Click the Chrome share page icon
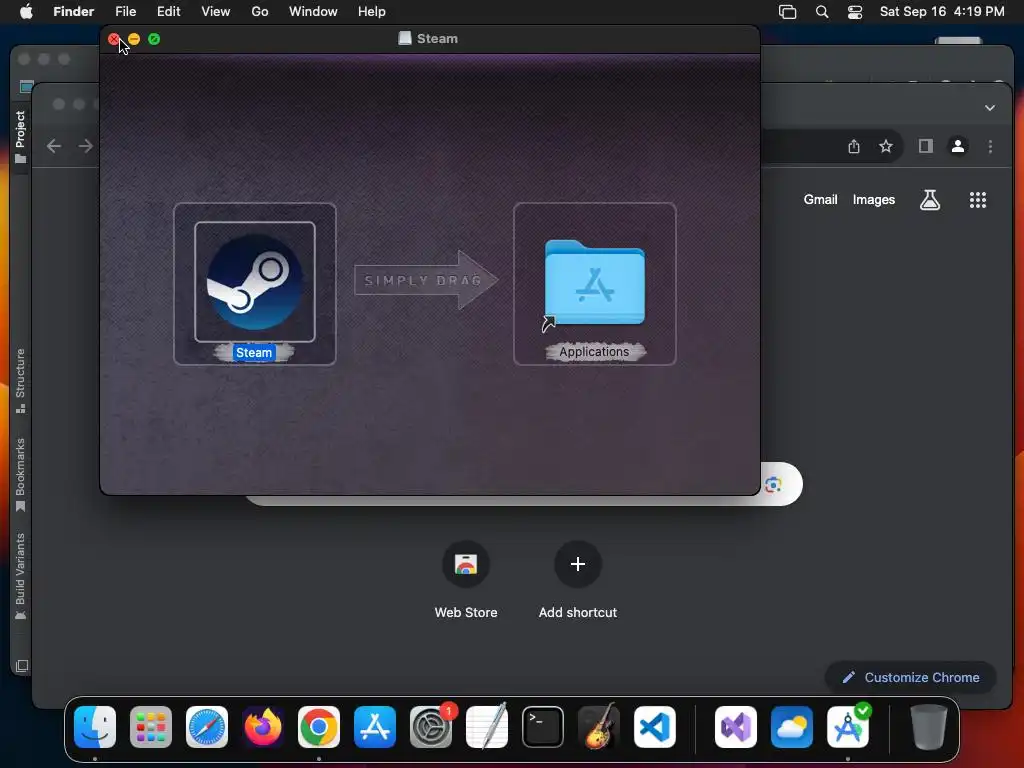 pyautogui.click(x=854, y=146)
